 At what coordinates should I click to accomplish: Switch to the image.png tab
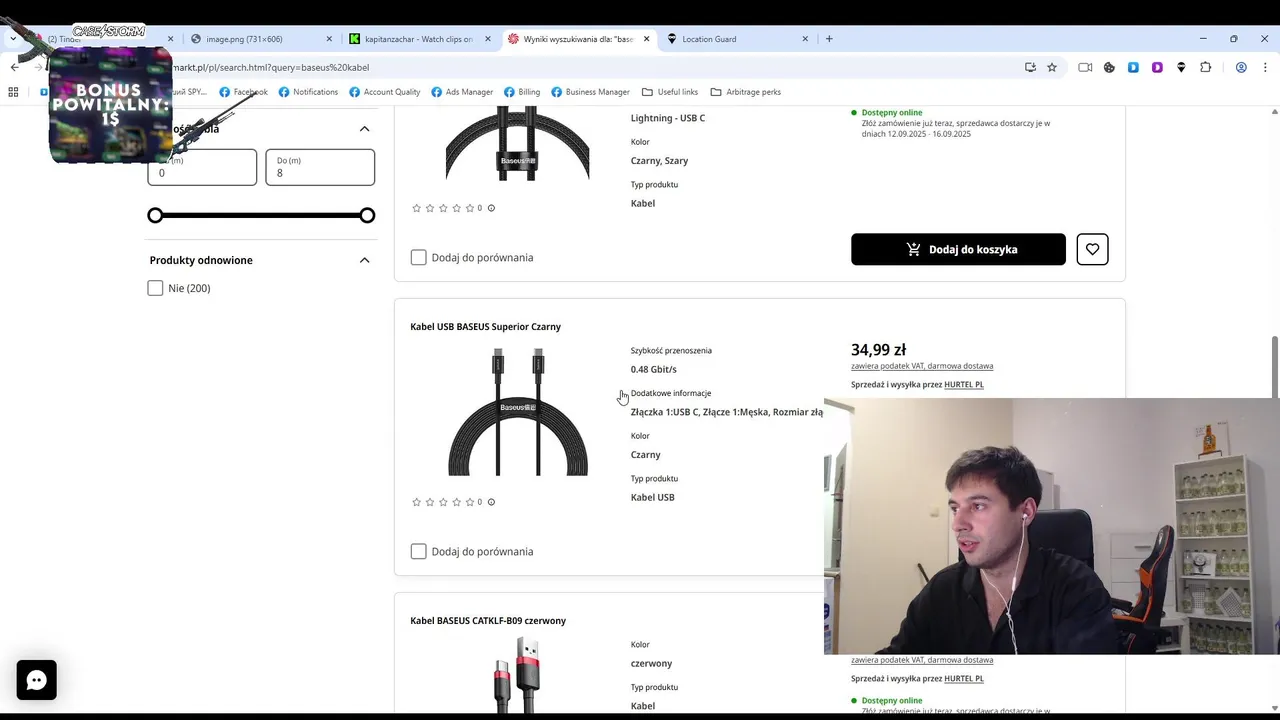(x=262, y=39)
